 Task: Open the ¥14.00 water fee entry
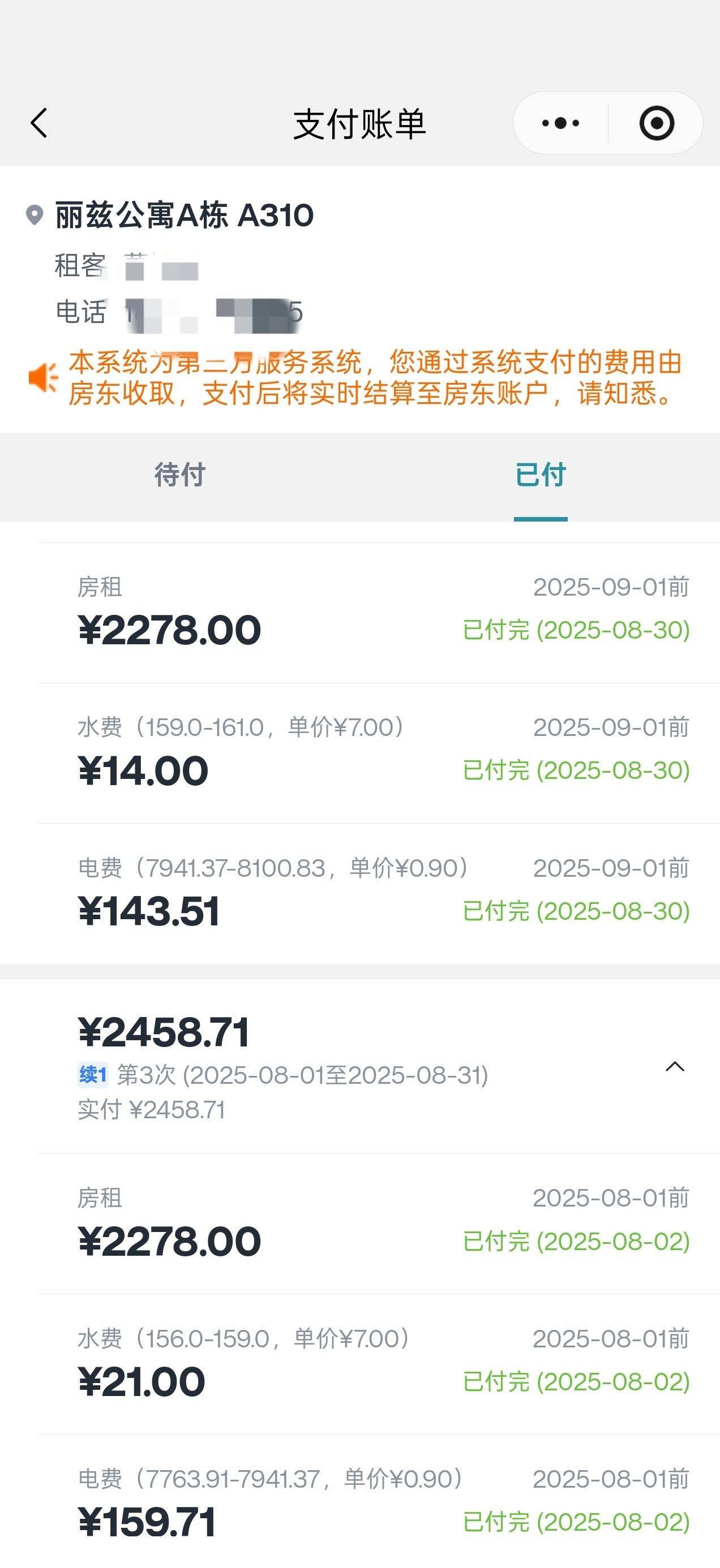(143, 770)
